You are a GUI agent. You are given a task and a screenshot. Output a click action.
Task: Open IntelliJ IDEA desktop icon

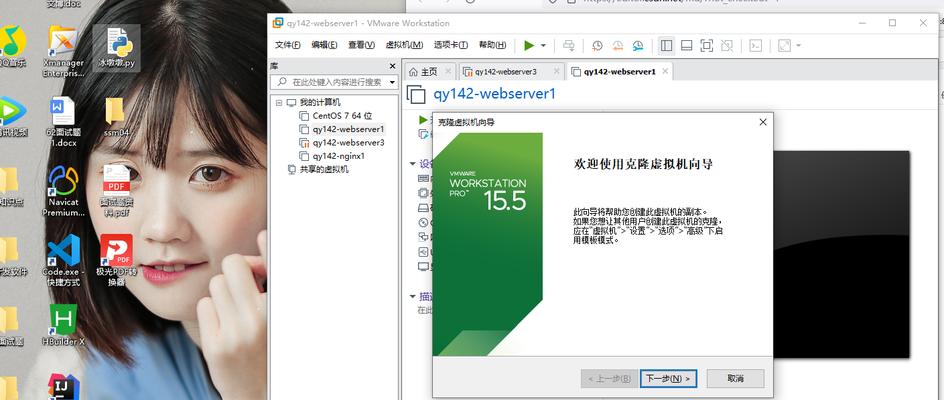tap(63, 386)
